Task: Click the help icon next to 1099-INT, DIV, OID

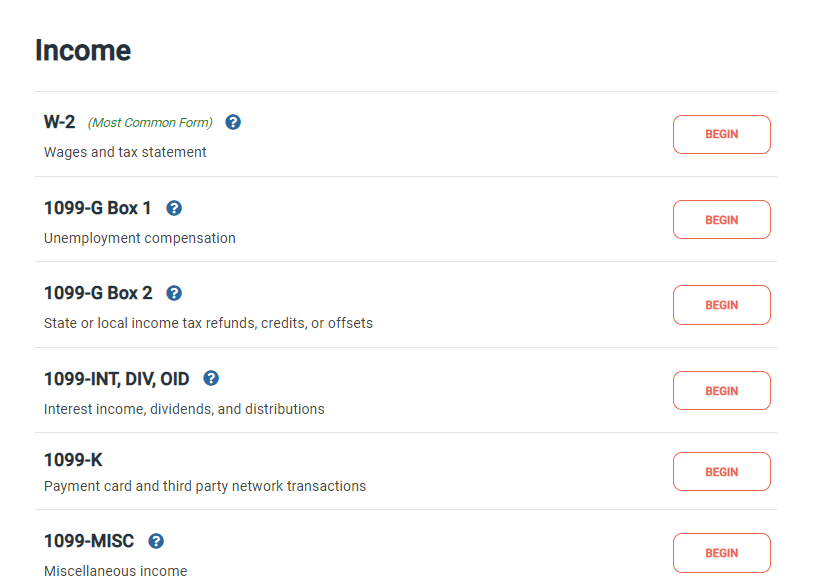Action: click(x=211, y=379)
